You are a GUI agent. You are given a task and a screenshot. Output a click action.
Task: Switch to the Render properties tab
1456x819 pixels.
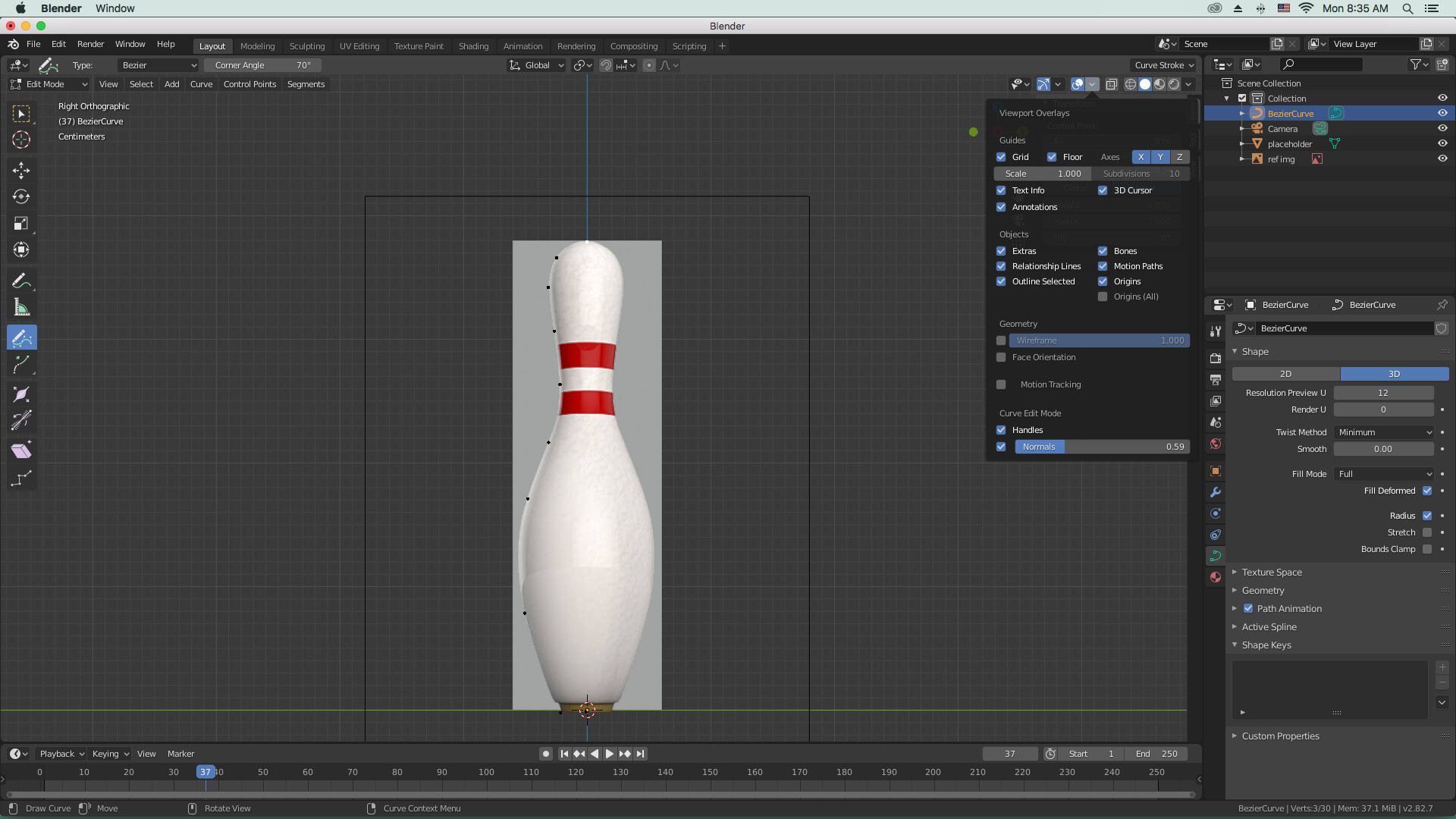click(1216, 359)
